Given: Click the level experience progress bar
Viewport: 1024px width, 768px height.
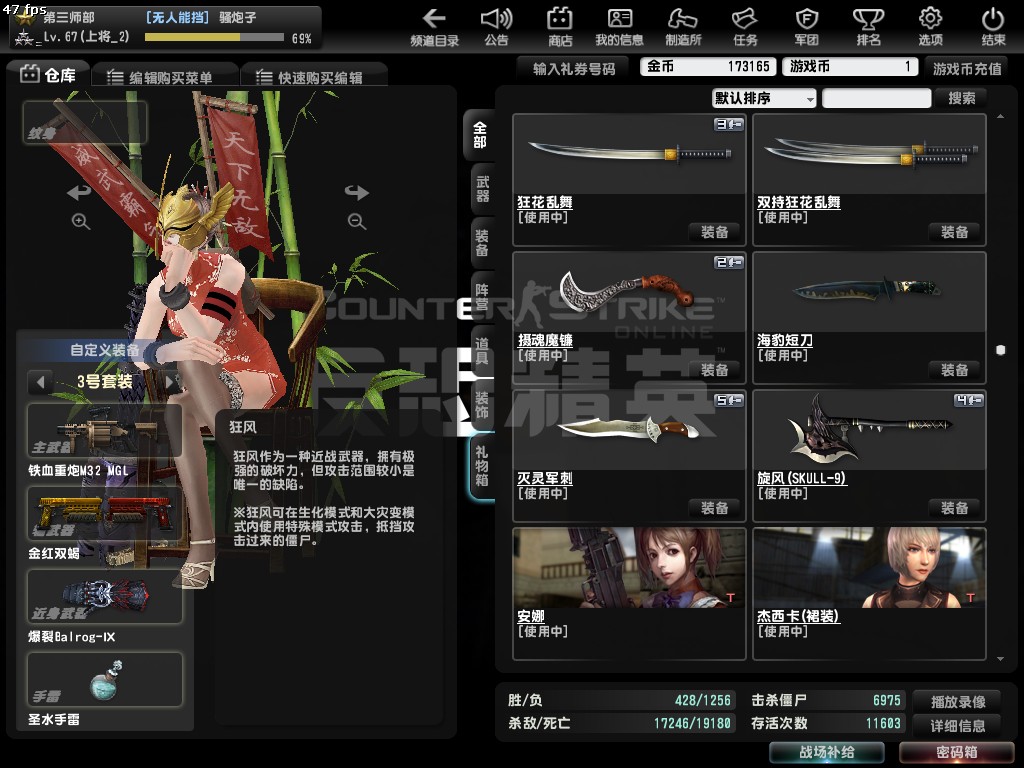Looking at the screenshot, I should [x=214, y=37].
